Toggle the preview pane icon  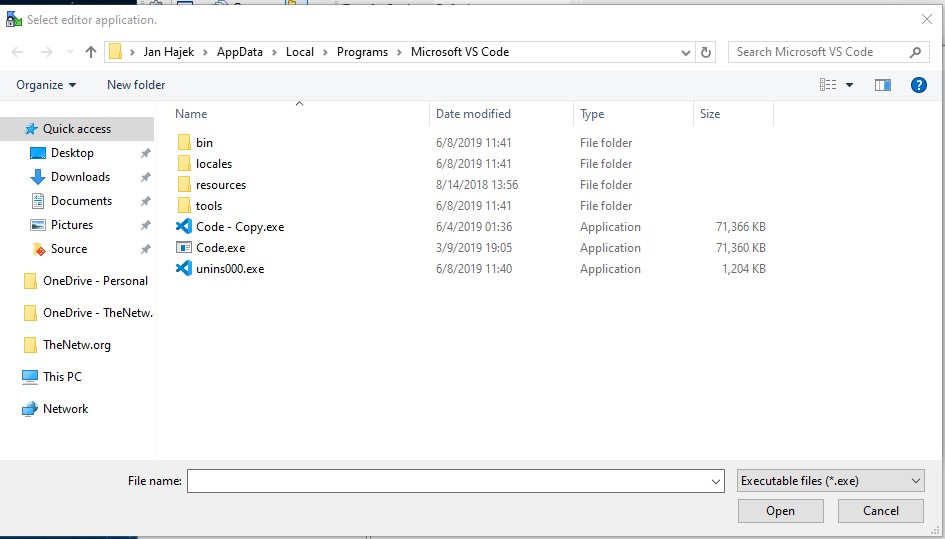point(882,85)
